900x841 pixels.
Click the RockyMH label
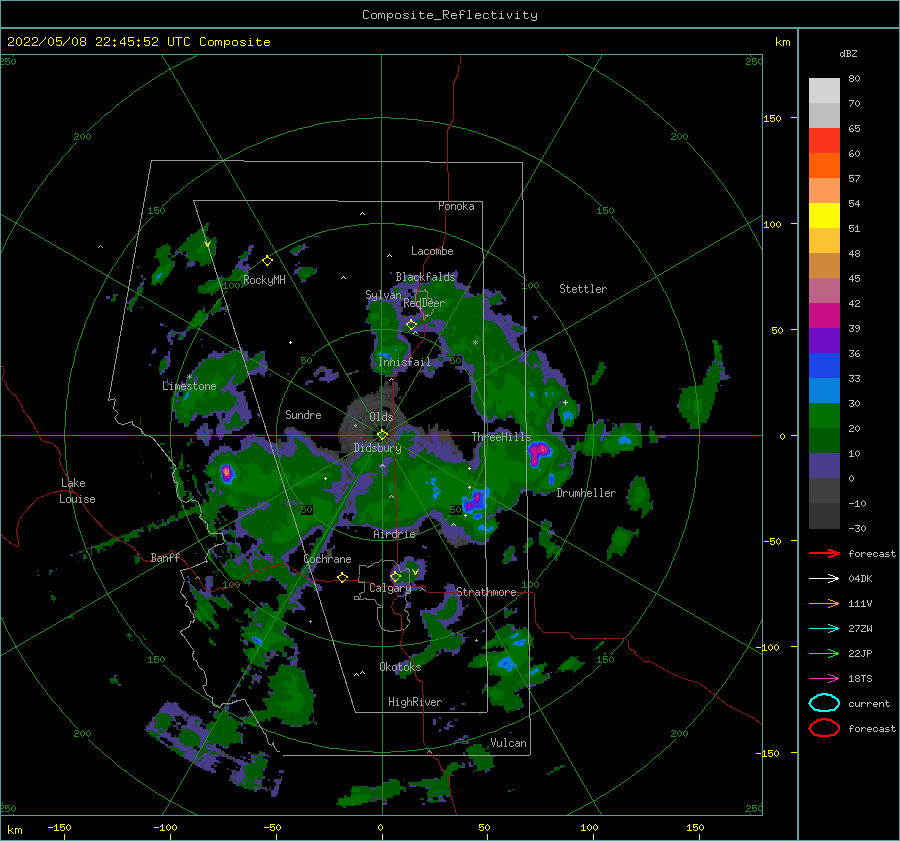pos(264,280)
